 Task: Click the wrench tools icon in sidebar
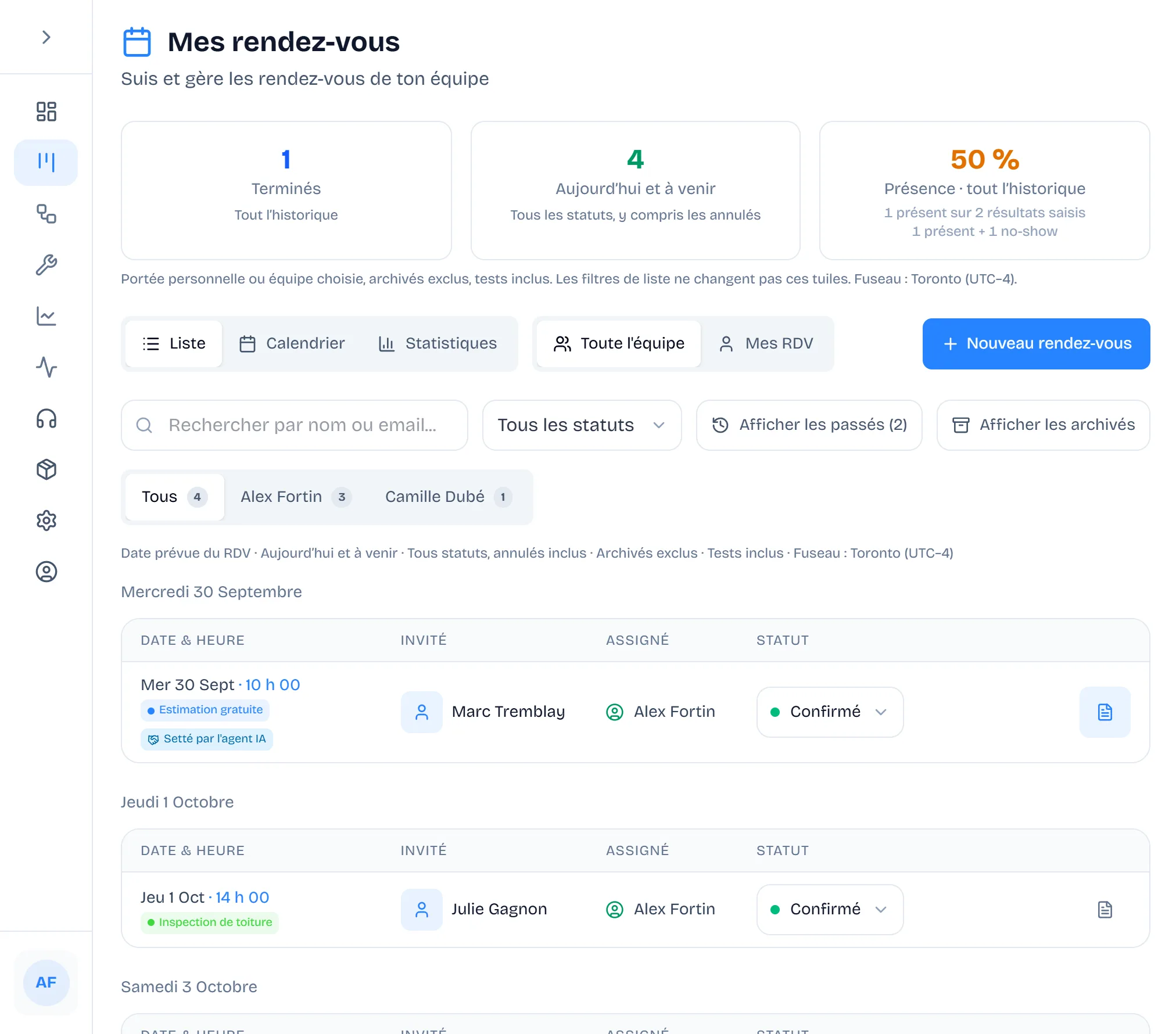(46, 265)
